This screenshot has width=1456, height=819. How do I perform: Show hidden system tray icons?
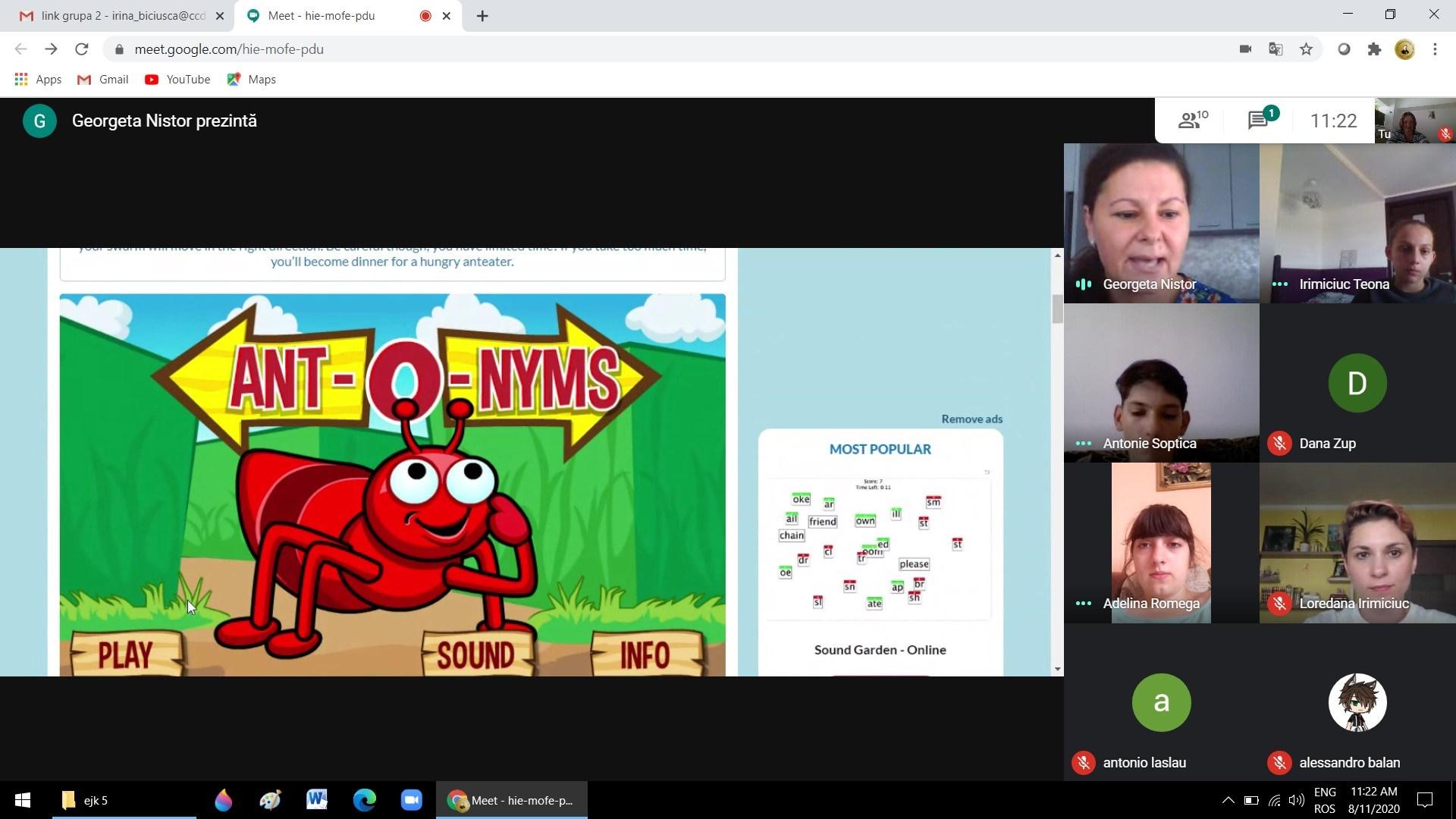coord(1228,800)
